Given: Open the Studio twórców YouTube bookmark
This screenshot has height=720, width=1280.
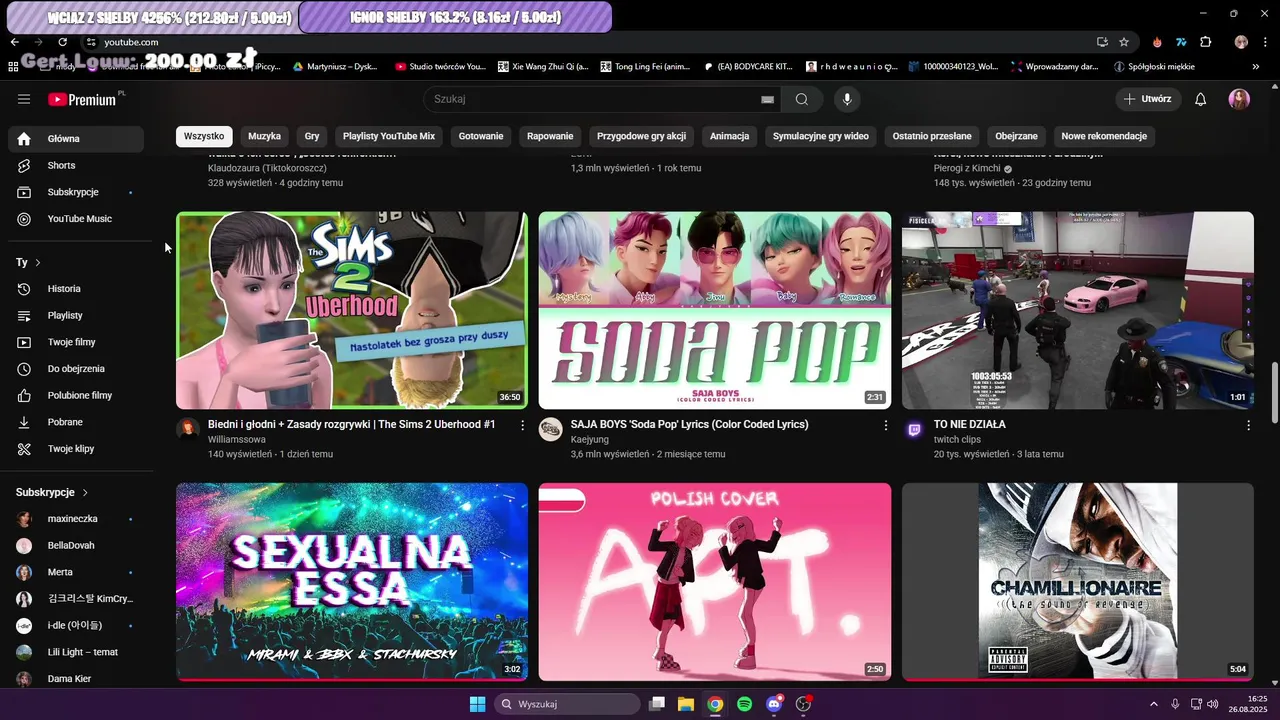Looking at the screenshot, I should 440,67.
